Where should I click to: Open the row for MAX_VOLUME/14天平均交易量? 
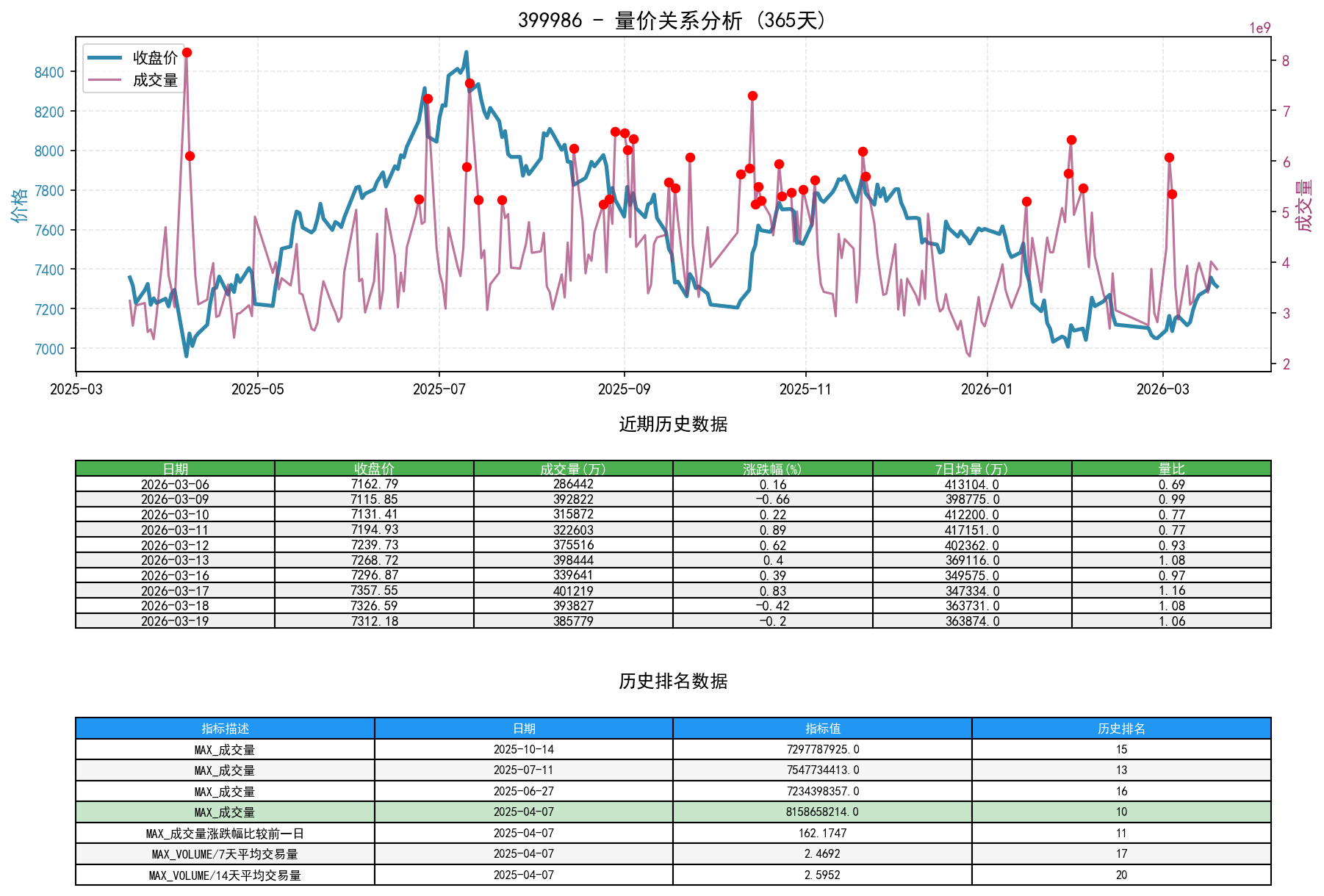pyautogui.click(x=225, y=875)
